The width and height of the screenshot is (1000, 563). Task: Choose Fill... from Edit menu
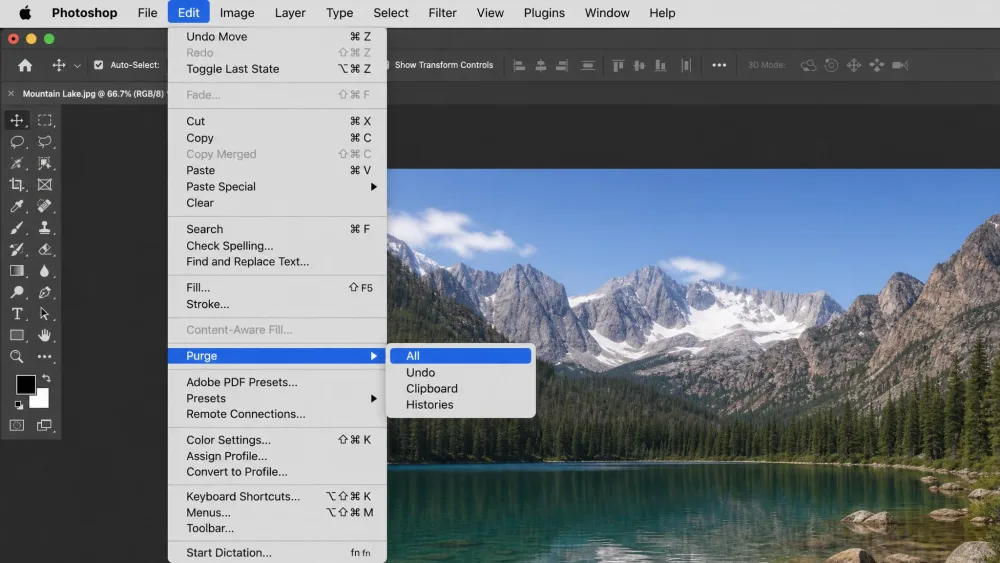[x=278, y=288]
